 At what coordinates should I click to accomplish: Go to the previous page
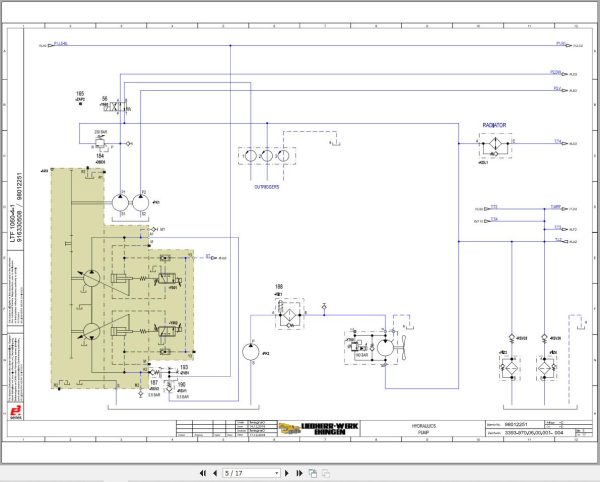tap(215, 473)
